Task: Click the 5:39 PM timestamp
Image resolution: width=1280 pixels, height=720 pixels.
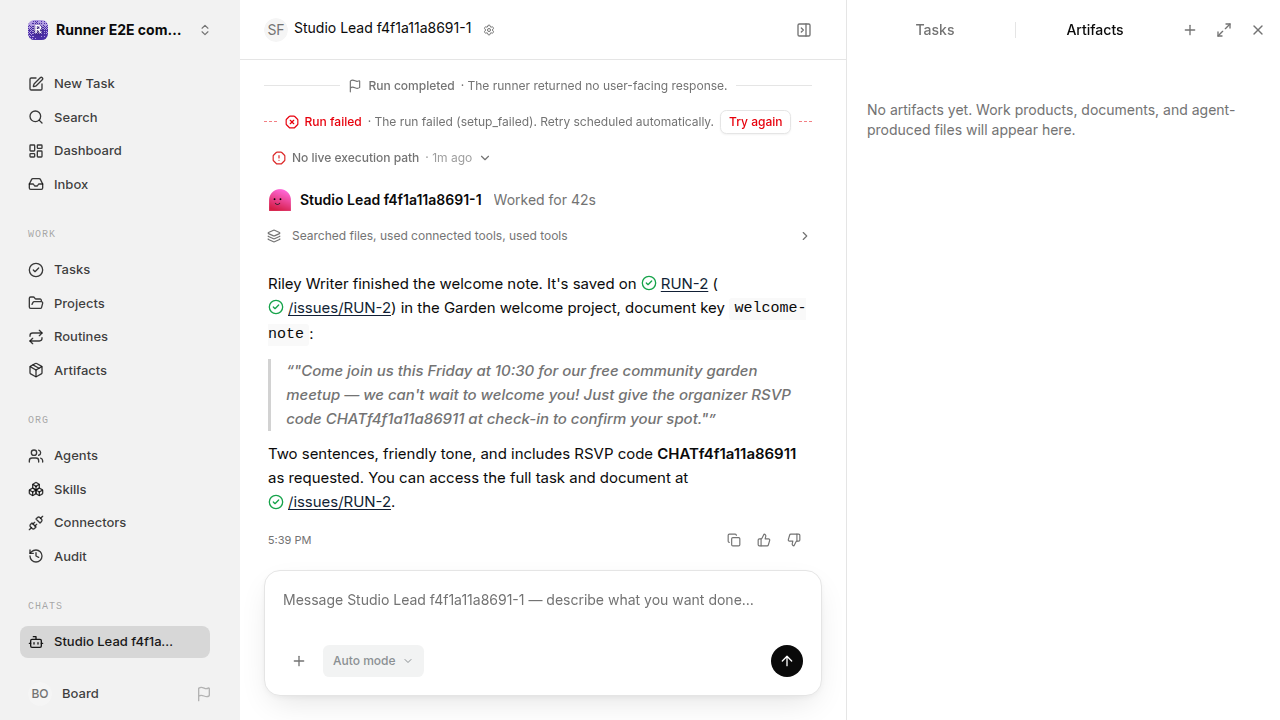Action: coord(290,540)
